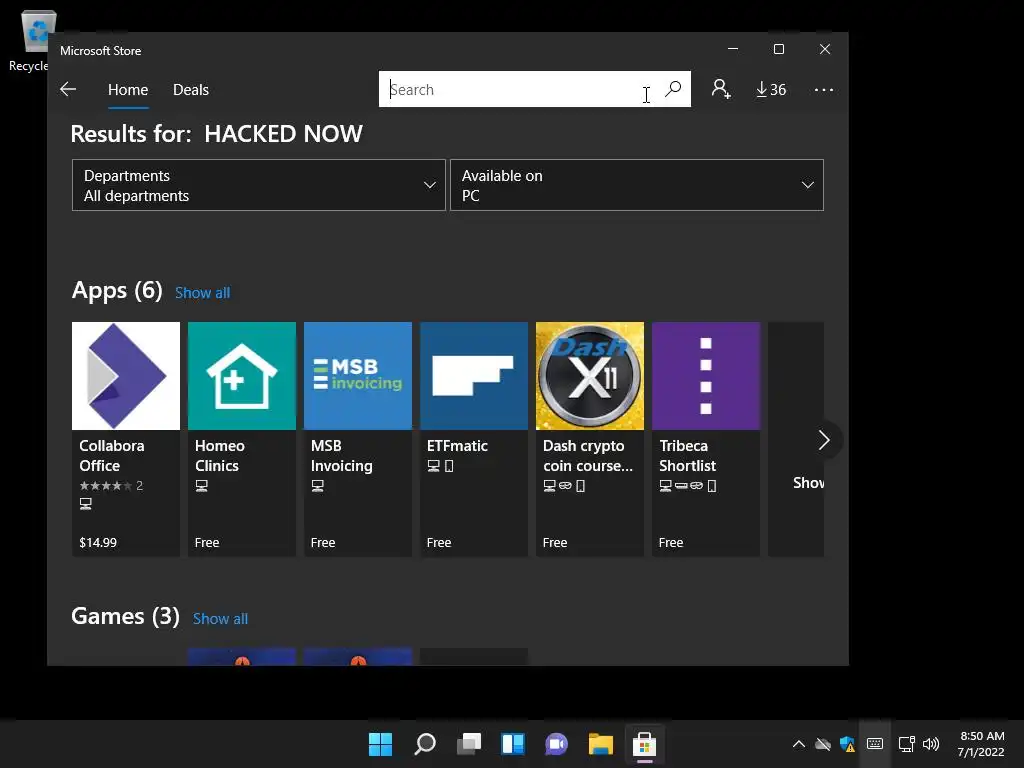Open Tribeca Shortlist app icon
Image resolution: width=1024 pixels, height=768 pixels.
pos(706,376)
